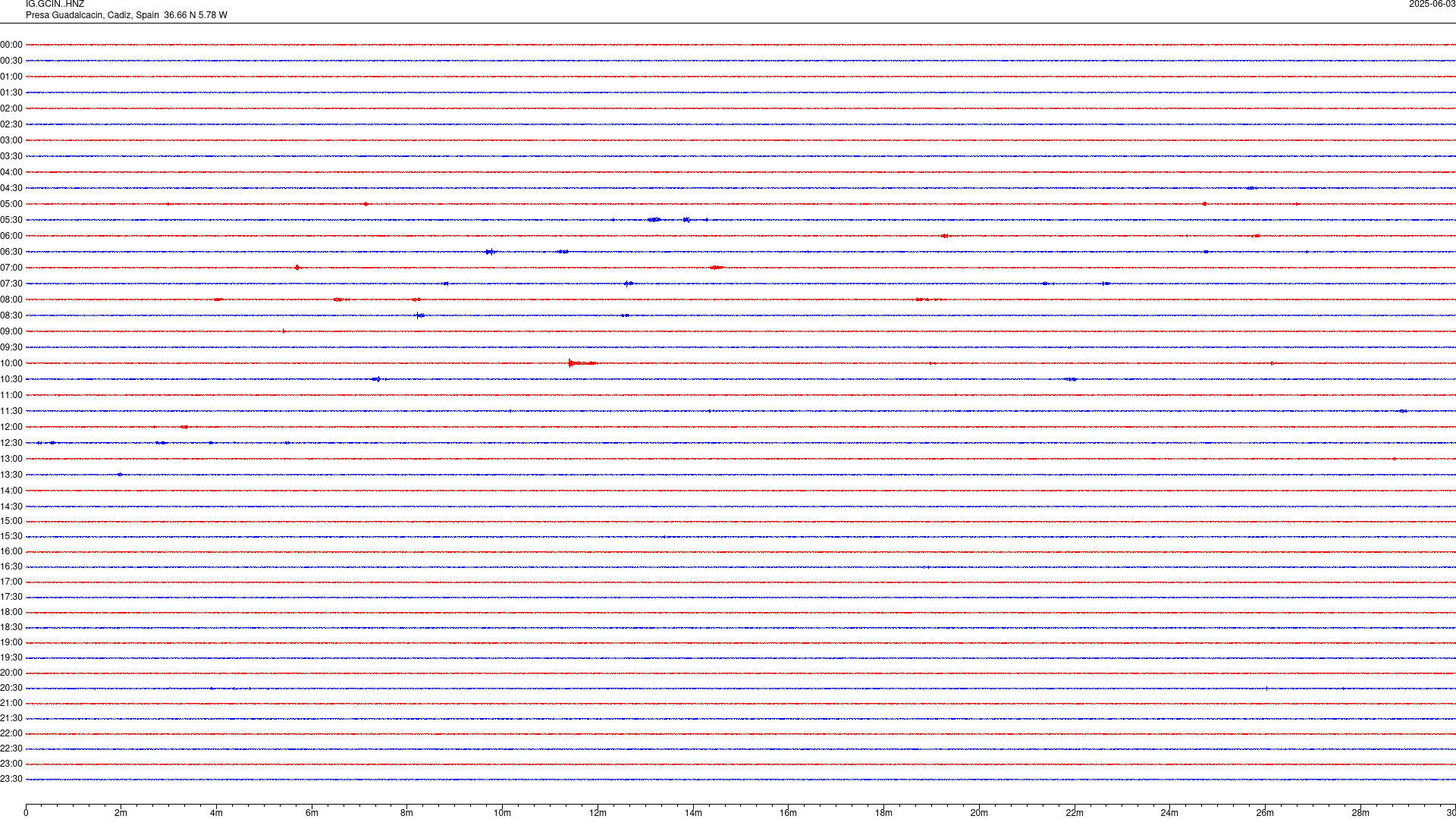Select the 02:30 trace time label
Image resolution: width=1456 pixels, height=819 pixels.
tap(11, 124)
